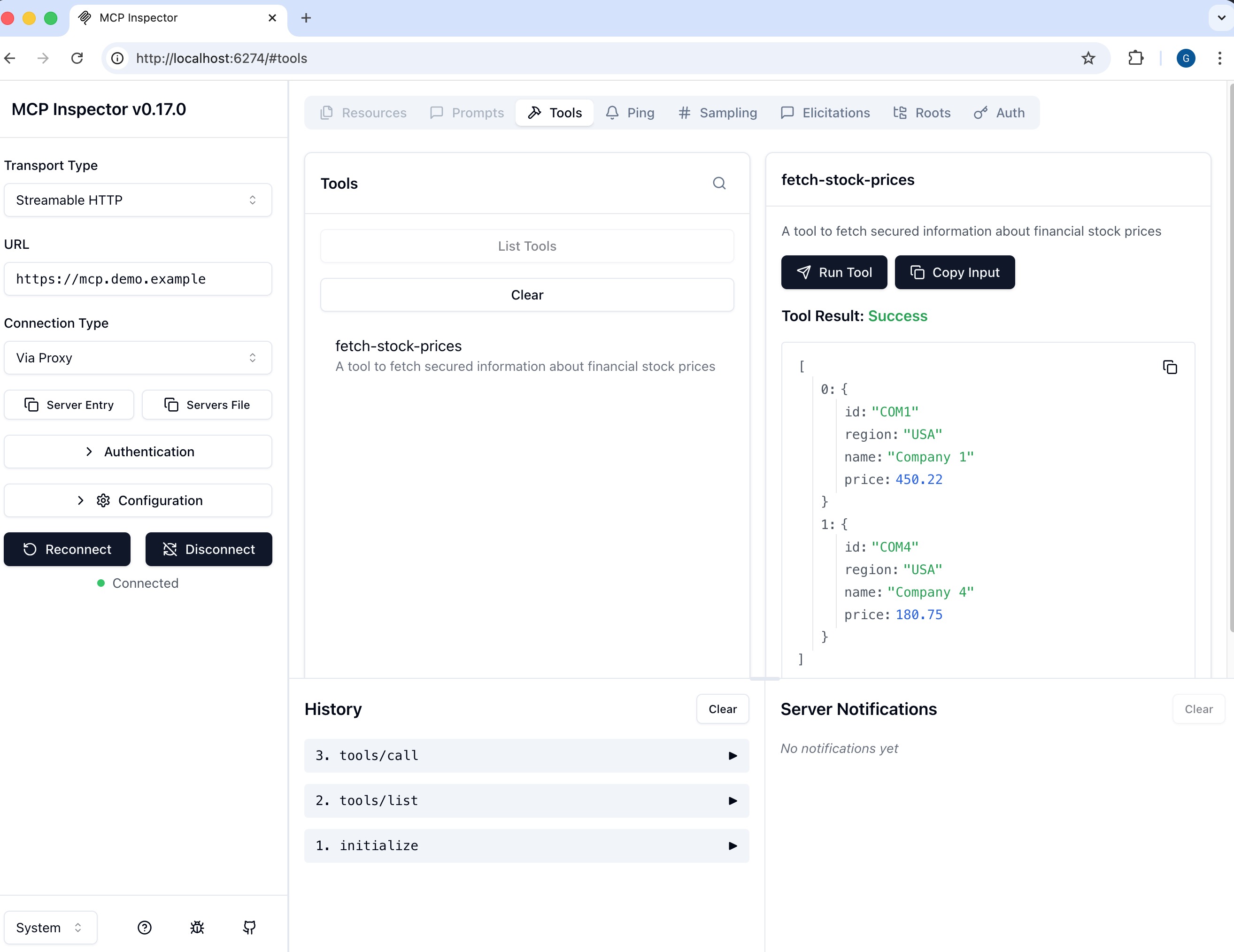The width and height of the screenshot is (1234, 952).
Task: Click the server URL input field
Action: click(138, 279)
